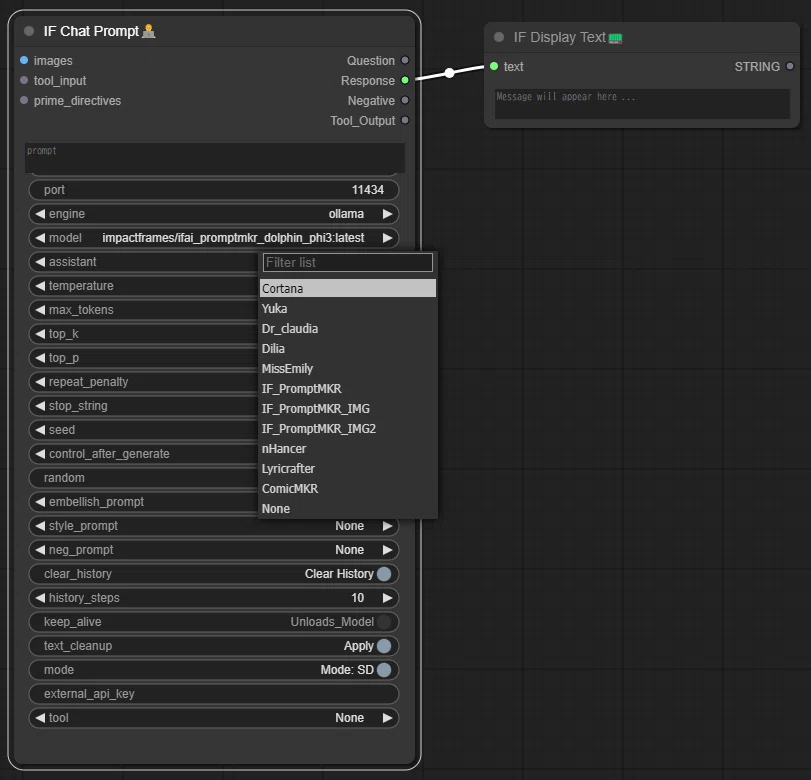Click the STRING output socket

click(789, 66)
